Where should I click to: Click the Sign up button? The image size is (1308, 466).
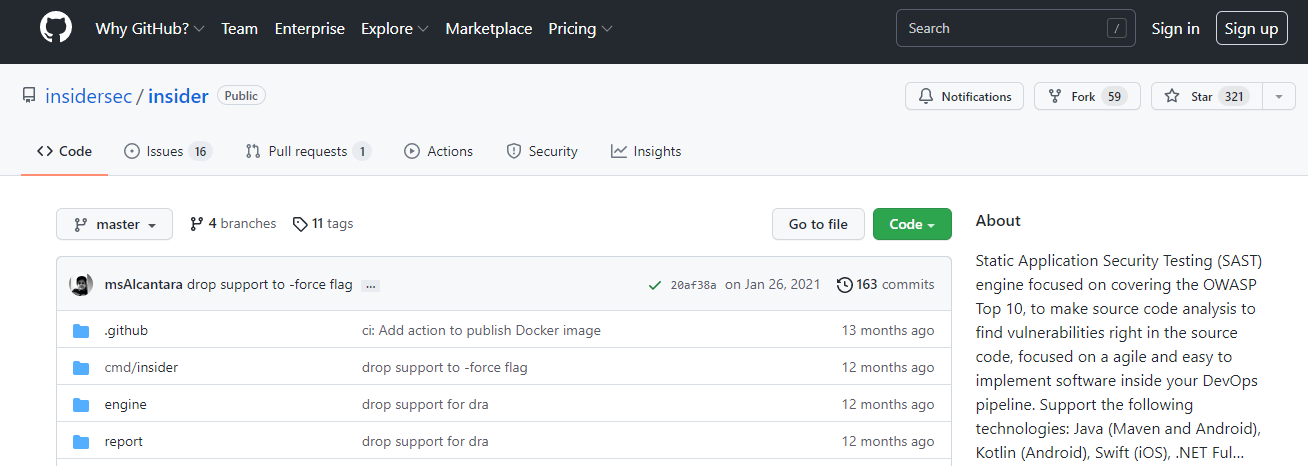(1252, 28)
